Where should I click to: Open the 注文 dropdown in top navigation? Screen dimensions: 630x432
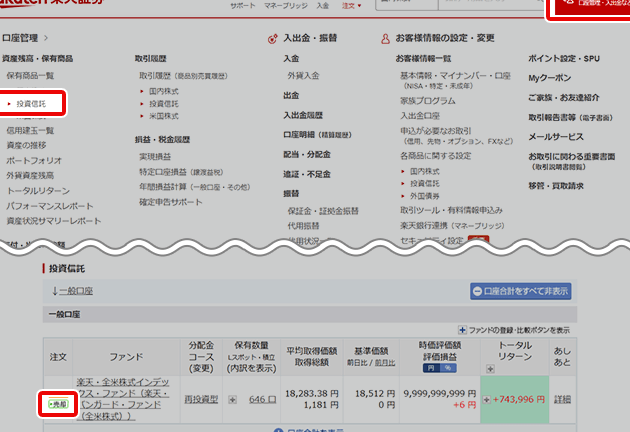pos(352,6)
